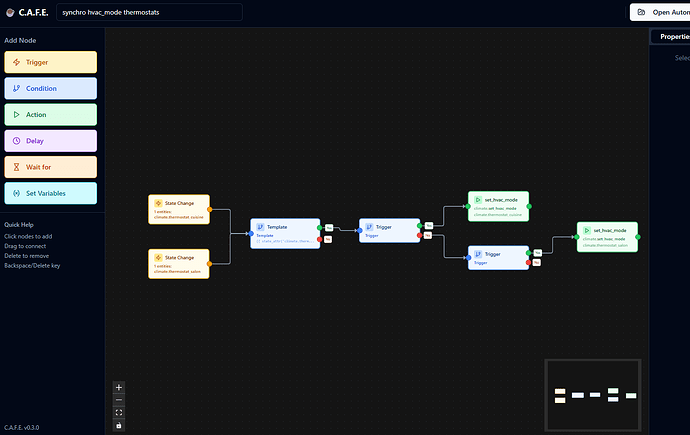Click the Action node play icon

pyautogui.click(x=16, y=115)
